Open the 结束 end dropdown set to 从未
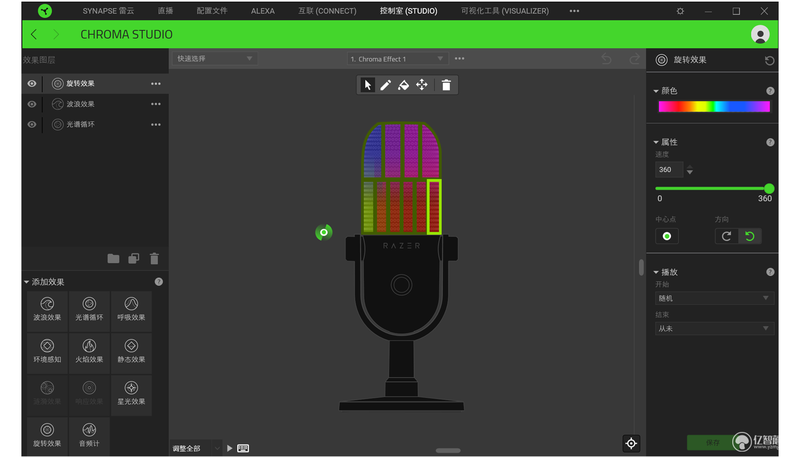Image resolution: width=800 pixels, height=457 pixels. [714, 328]
